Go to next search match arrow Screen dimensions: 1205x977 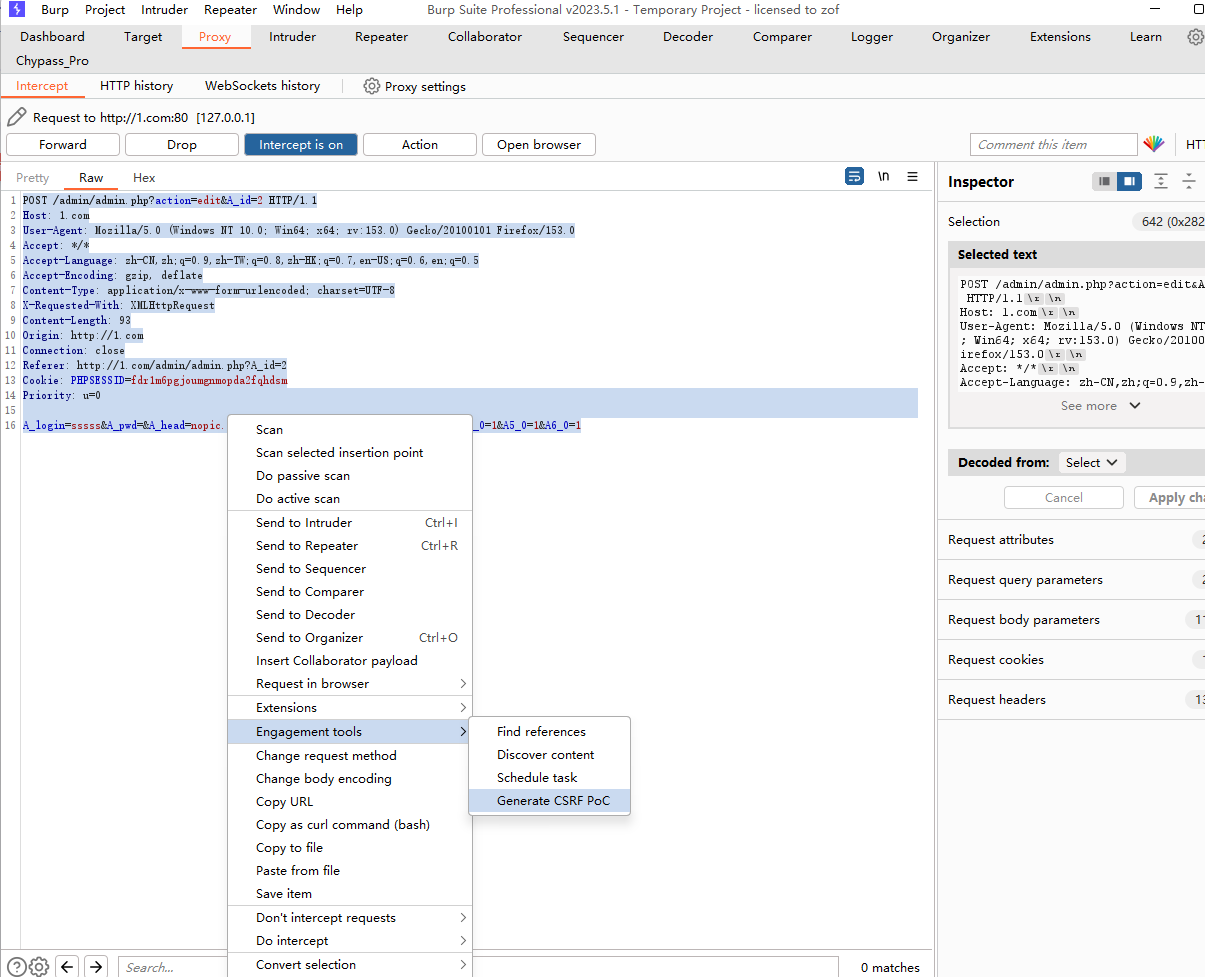click(95, 967)
